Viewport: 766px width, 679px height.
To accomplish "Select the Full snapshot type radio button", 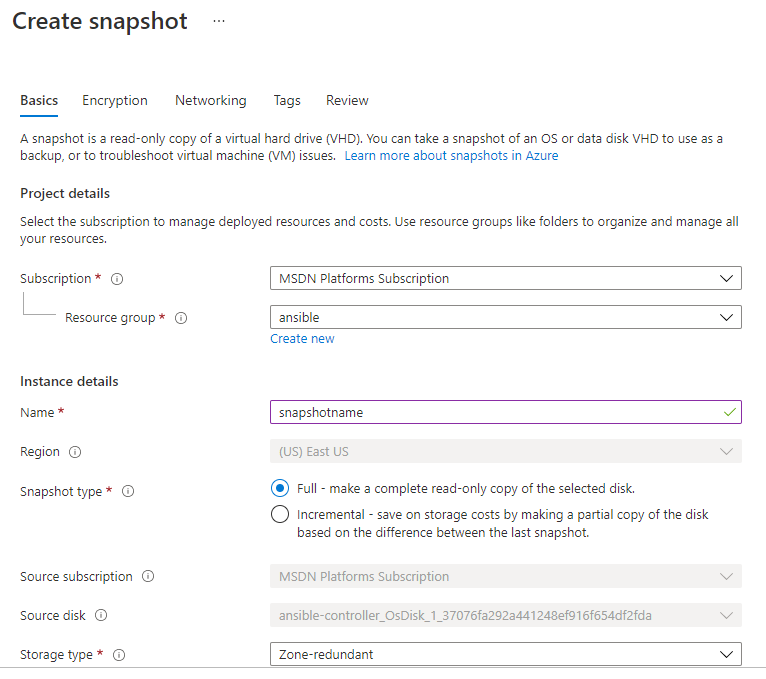I will (x=279, y=488).
